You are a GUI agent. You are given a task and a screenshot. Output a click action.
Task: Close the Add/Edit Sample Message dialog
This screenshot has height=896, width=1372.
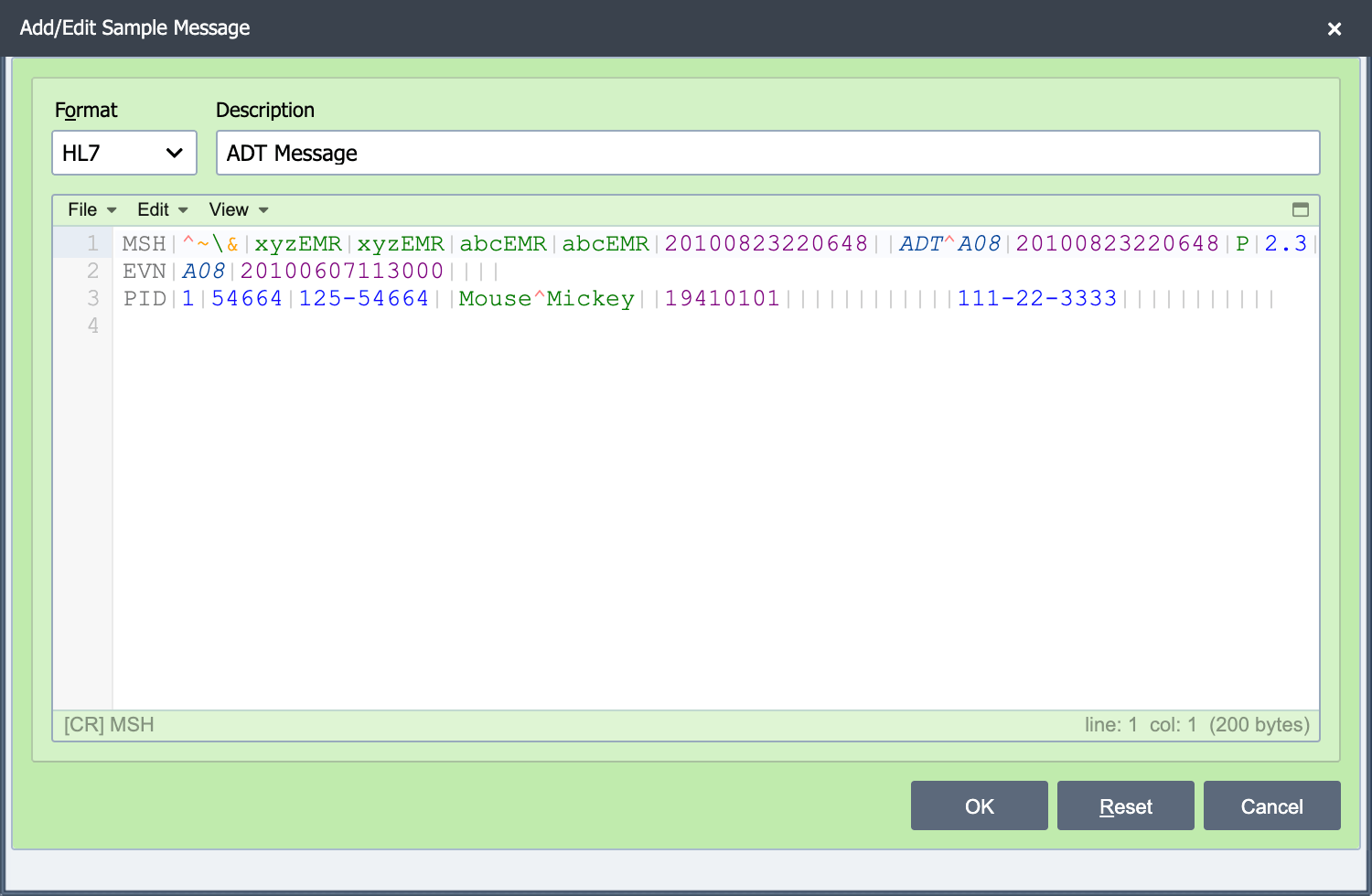coord(1334,28)
